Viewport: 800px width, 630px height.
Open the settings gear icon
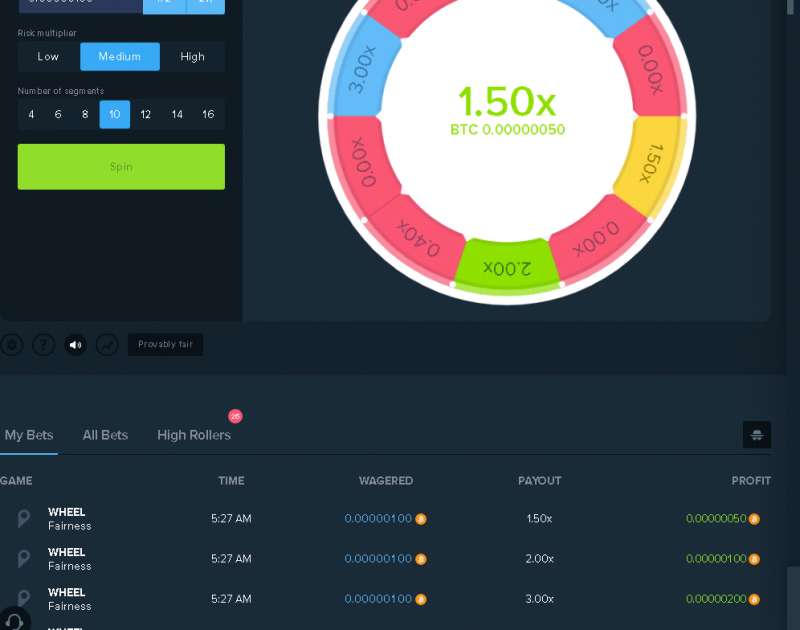[x=12, y=345]
